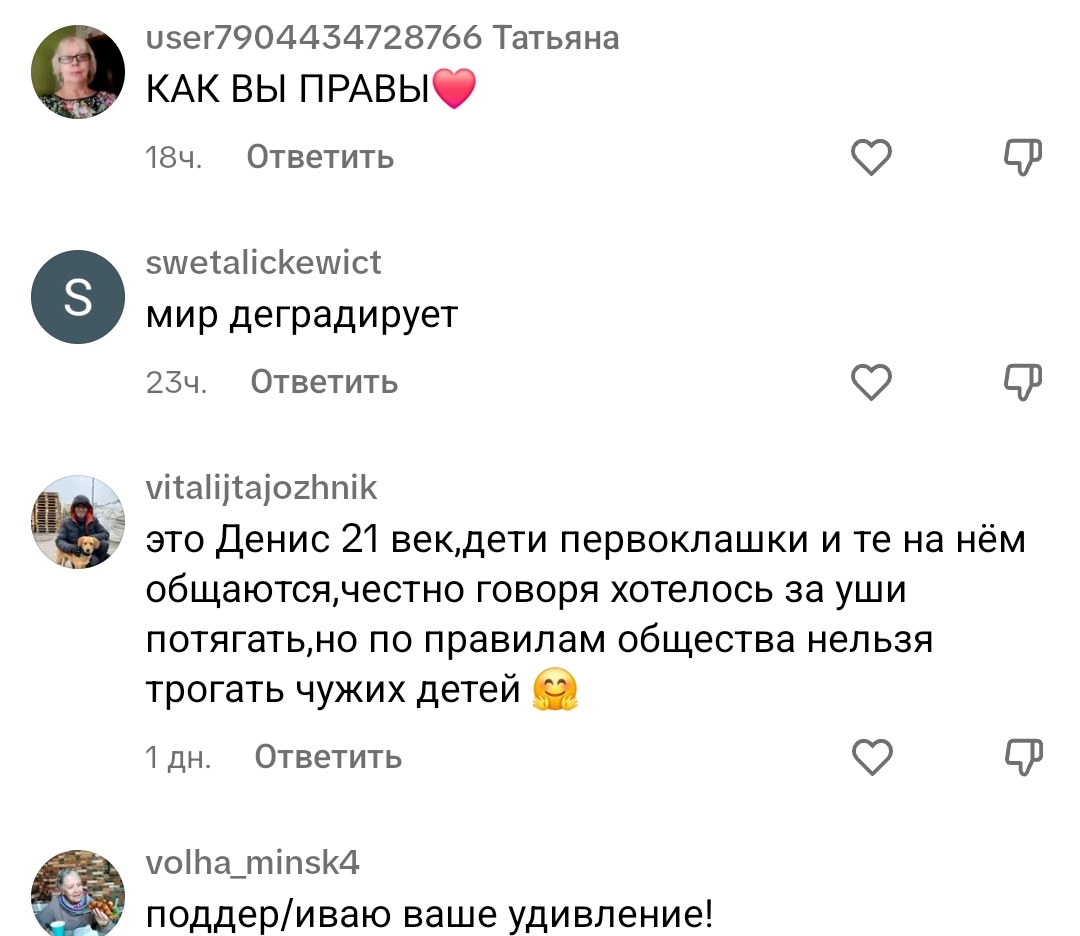Like vitalijtajozhnik's comment with the heart

(871, 757)
